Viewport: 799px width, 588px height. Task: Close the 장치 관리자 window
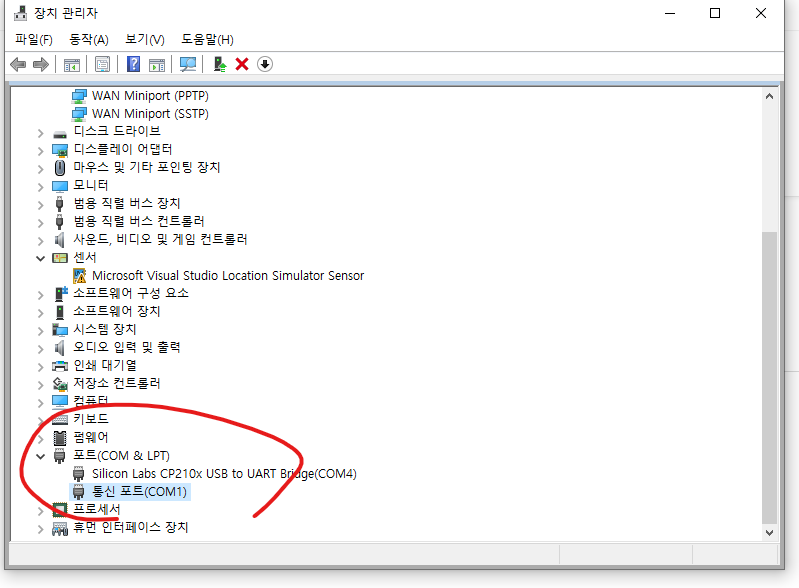pos(761,13)
